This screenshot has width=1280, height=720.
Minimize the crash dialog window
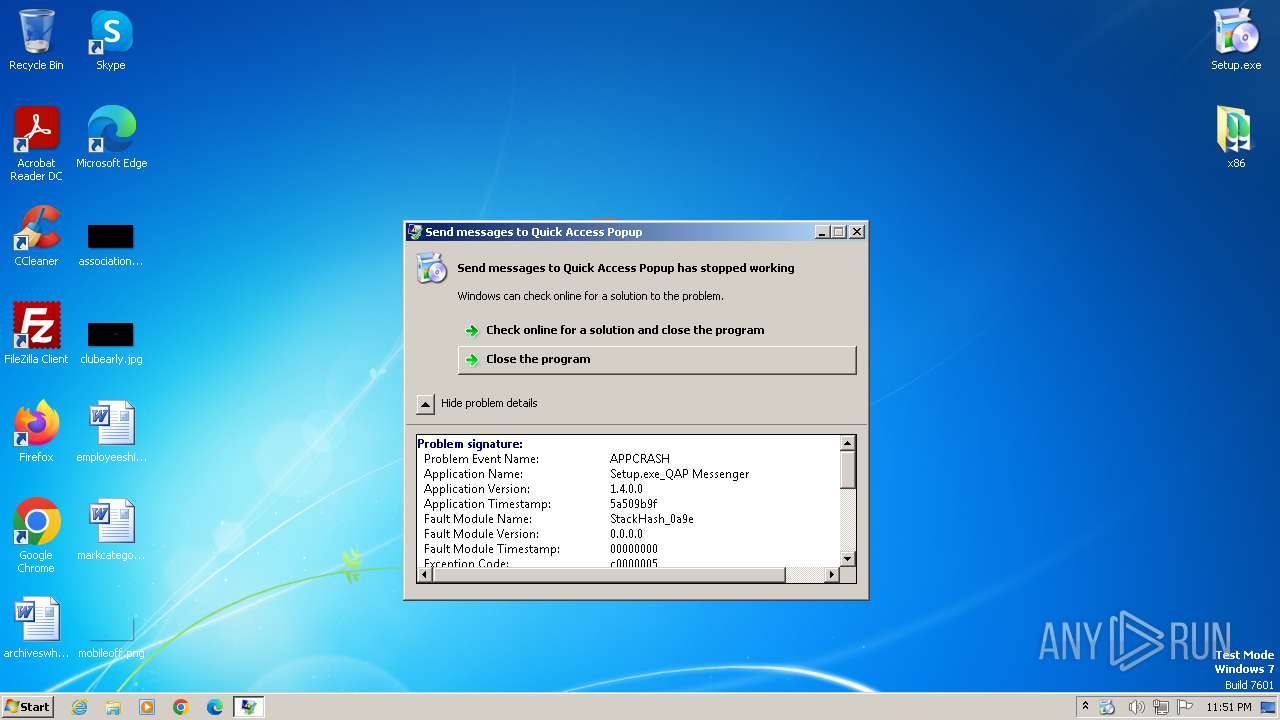tap(822, 231)
